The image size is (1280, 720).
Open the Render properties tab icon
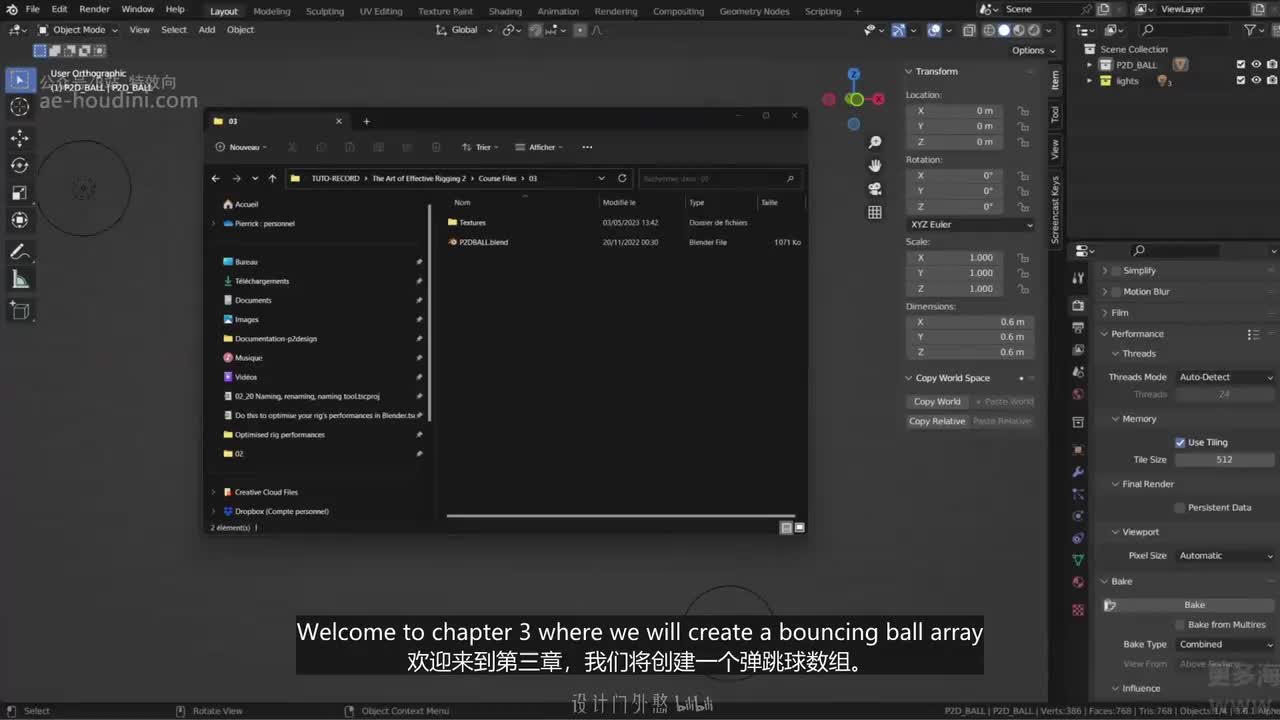(x=1078, y=305)
